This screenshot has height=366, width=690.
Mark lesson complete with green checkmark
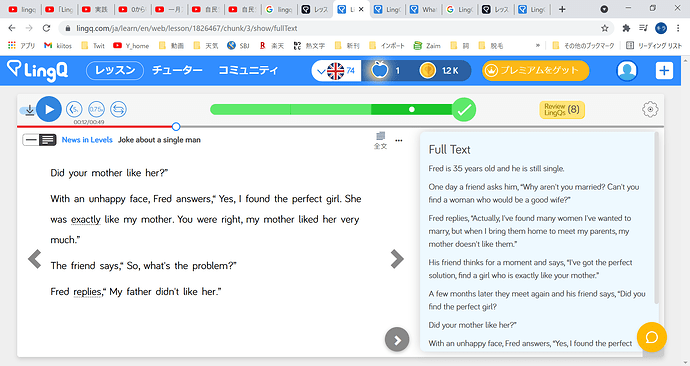coord(464,110)
